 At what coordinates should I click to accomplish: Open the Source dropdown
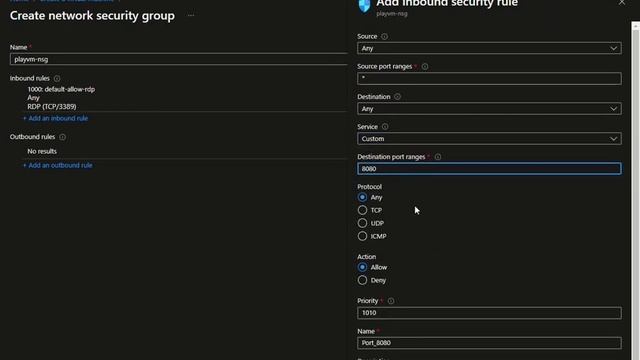489,48
